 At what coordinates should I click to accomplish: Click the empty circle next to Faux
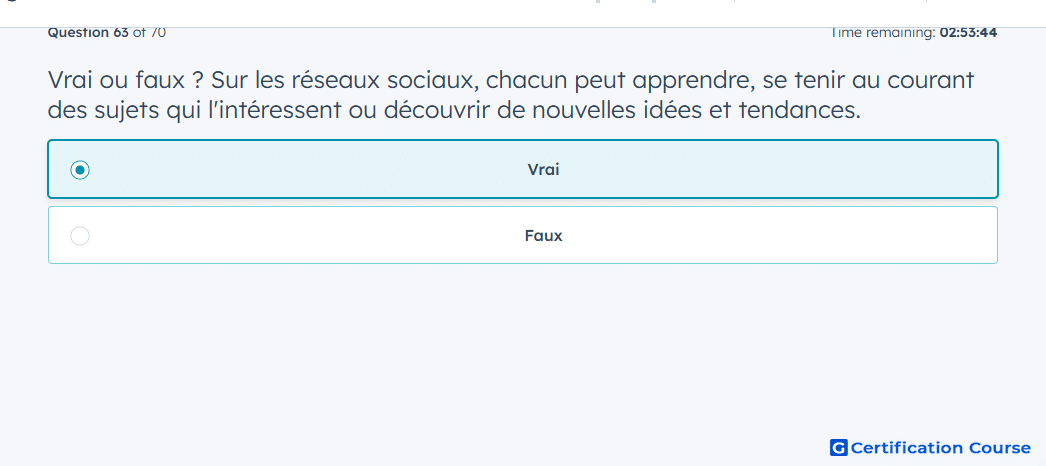[80, 236]
